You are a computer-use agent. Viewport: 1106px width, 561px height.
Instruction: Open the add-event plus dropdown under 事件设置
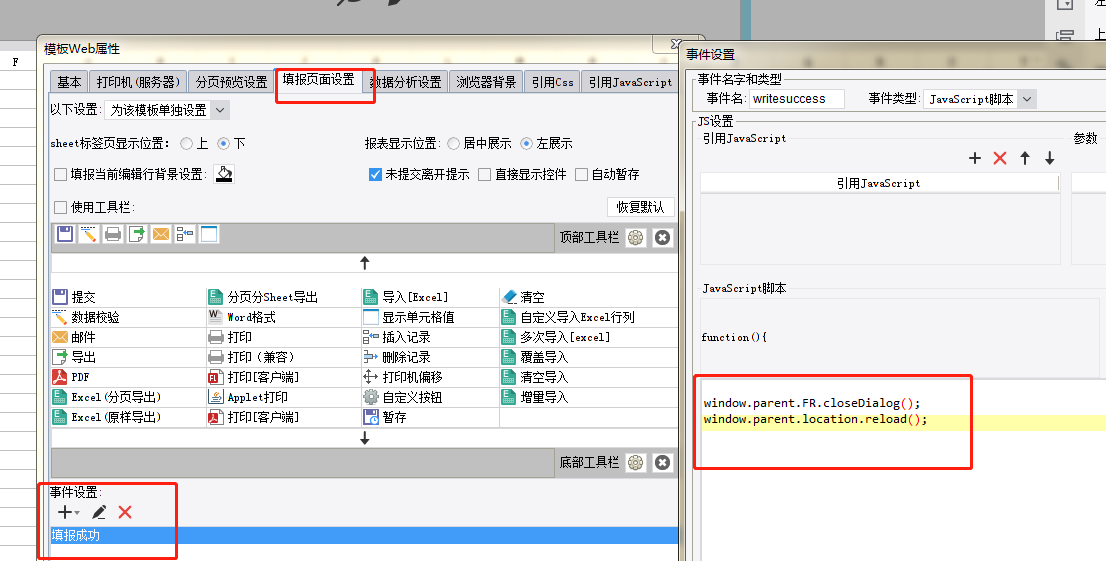68,512
